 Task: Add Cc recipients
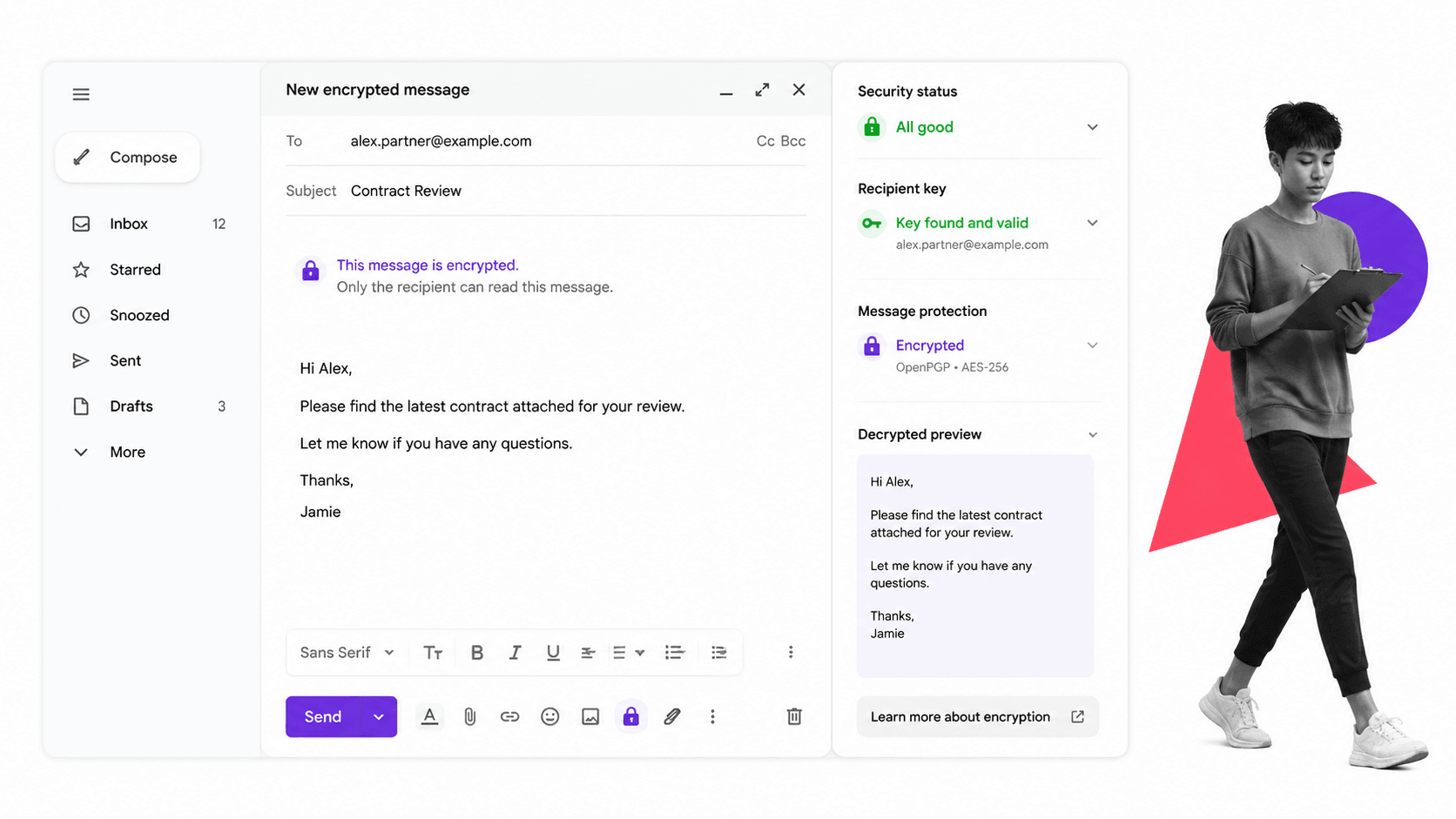765,141
